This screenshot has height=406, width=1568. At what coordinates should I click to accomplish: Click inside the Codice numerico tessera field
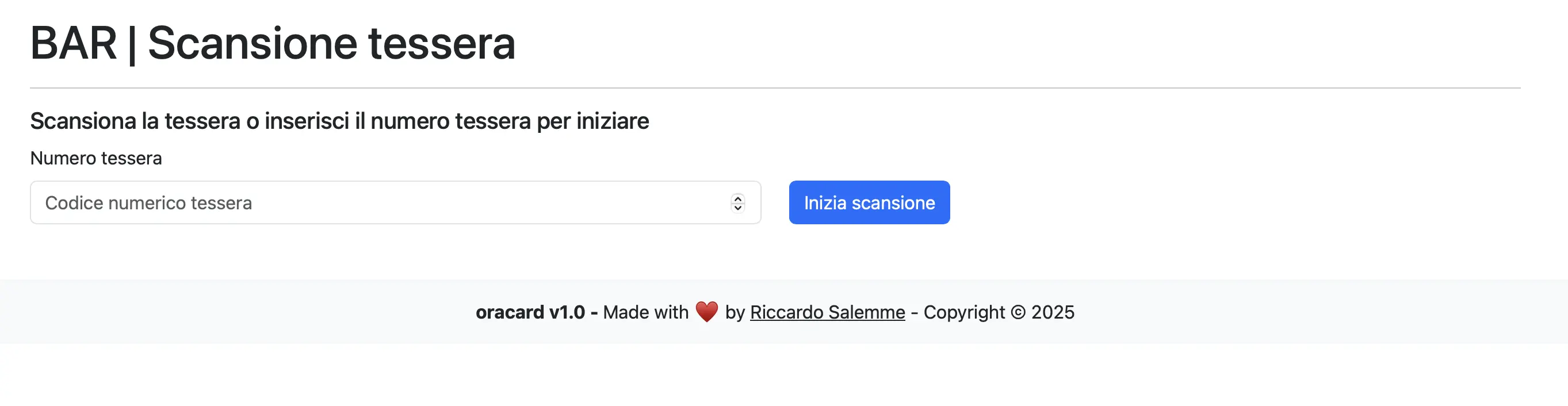point(365,202)
